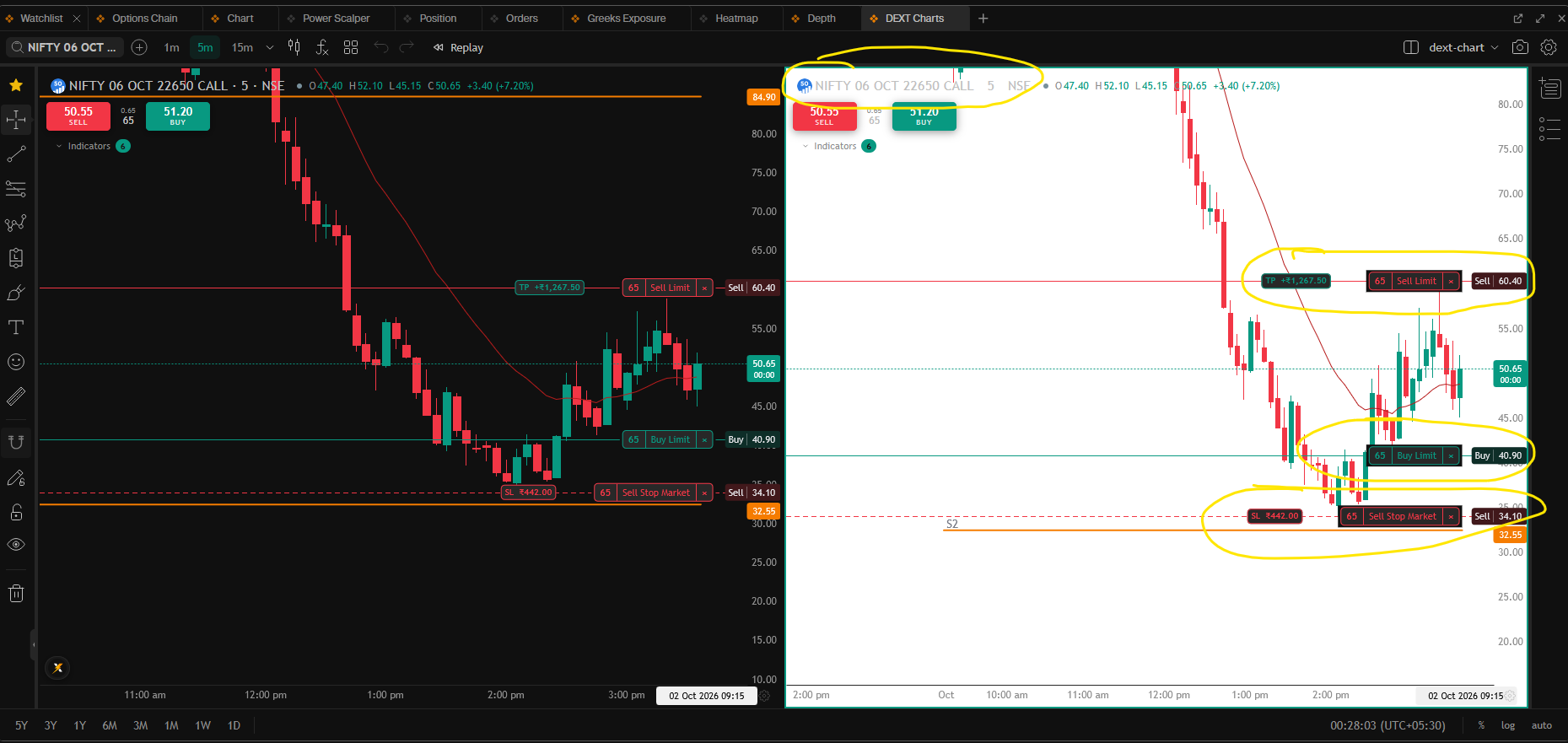Switch to the Options Chain tab
This screenshot has width=1568, height=743.
(144, 18)
